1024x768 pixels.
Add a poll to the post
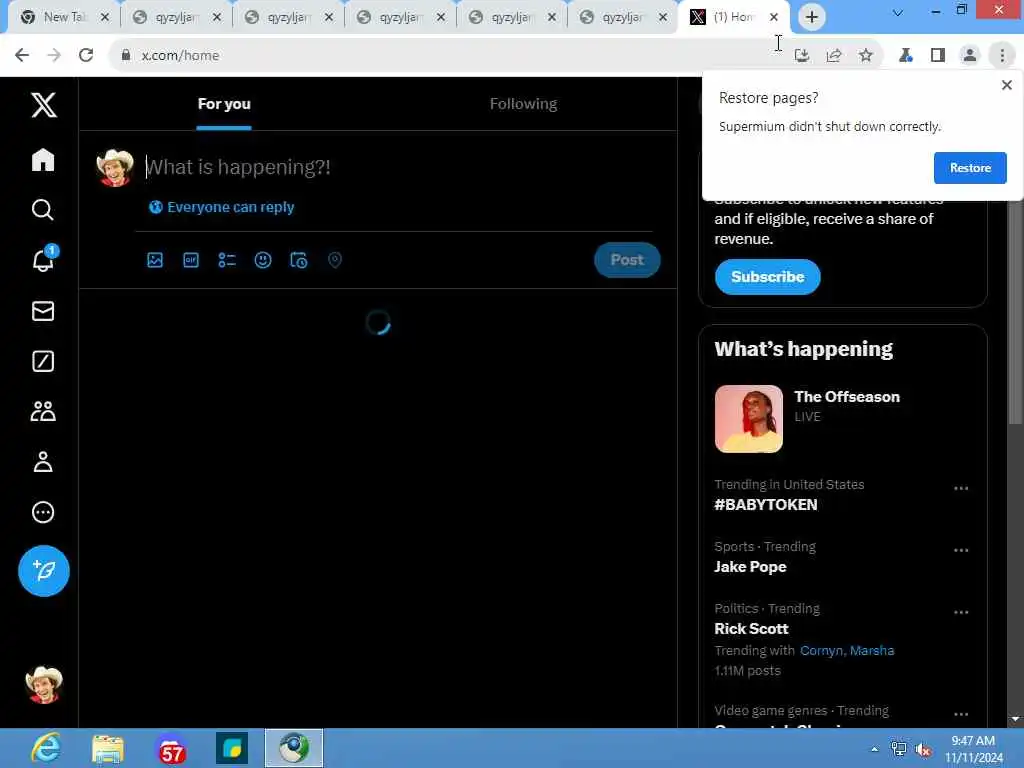pos(227,260)
